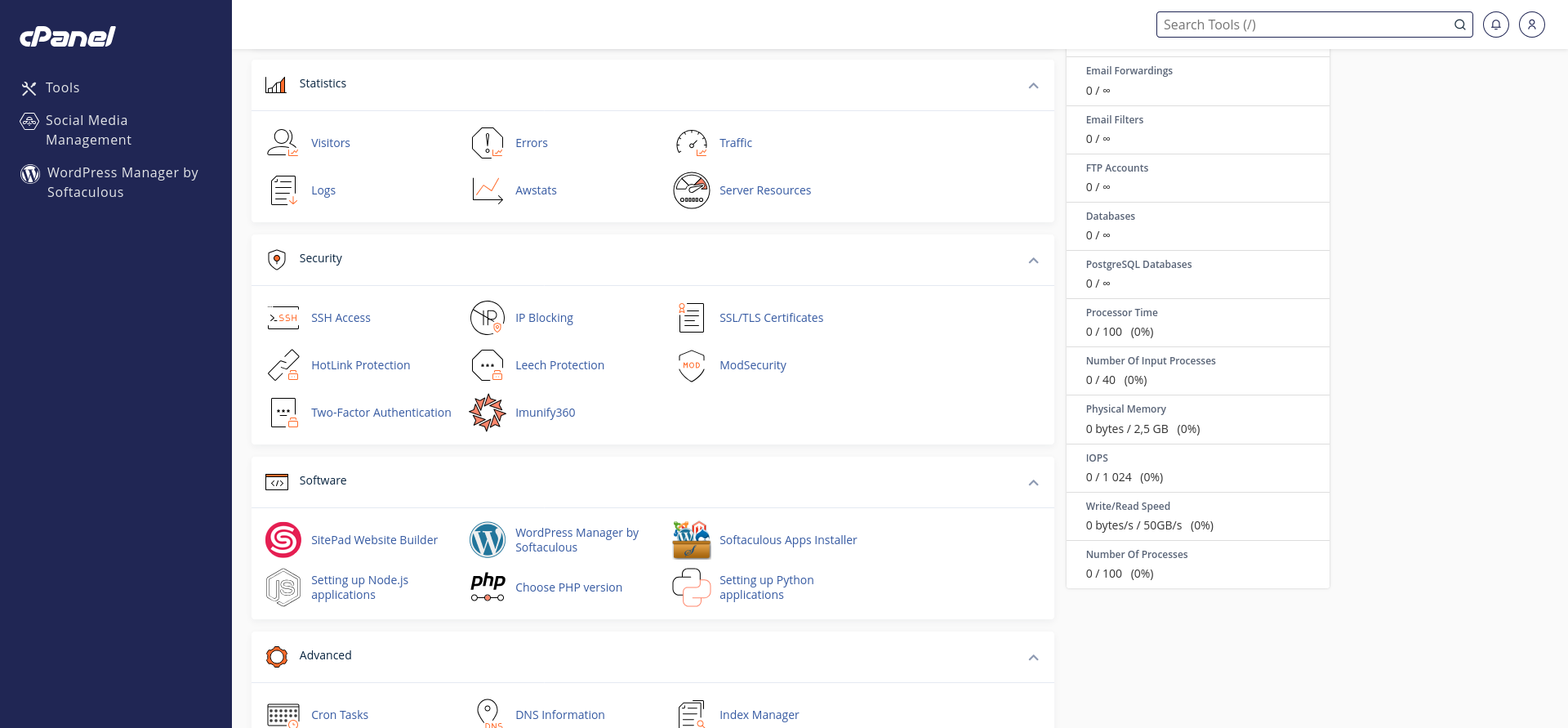The height and width of the screenshot is (728, 1568).
Task: Open the Cron Tasks link
Action: click(x=340, y=715)
